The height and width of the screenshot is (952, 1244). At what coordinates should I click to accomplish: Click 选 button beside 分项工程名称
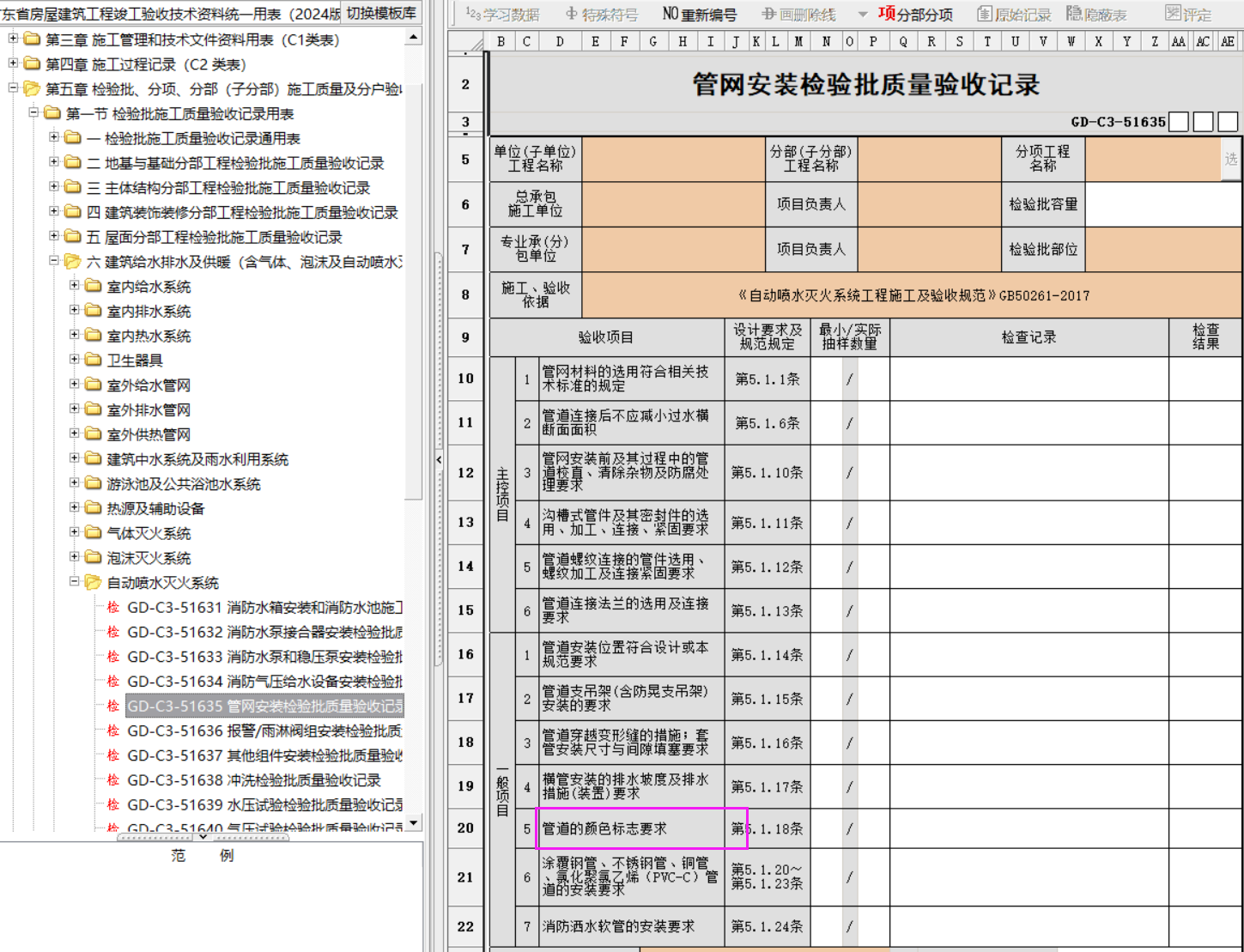pyautogui.click(x=1231, y=159)
